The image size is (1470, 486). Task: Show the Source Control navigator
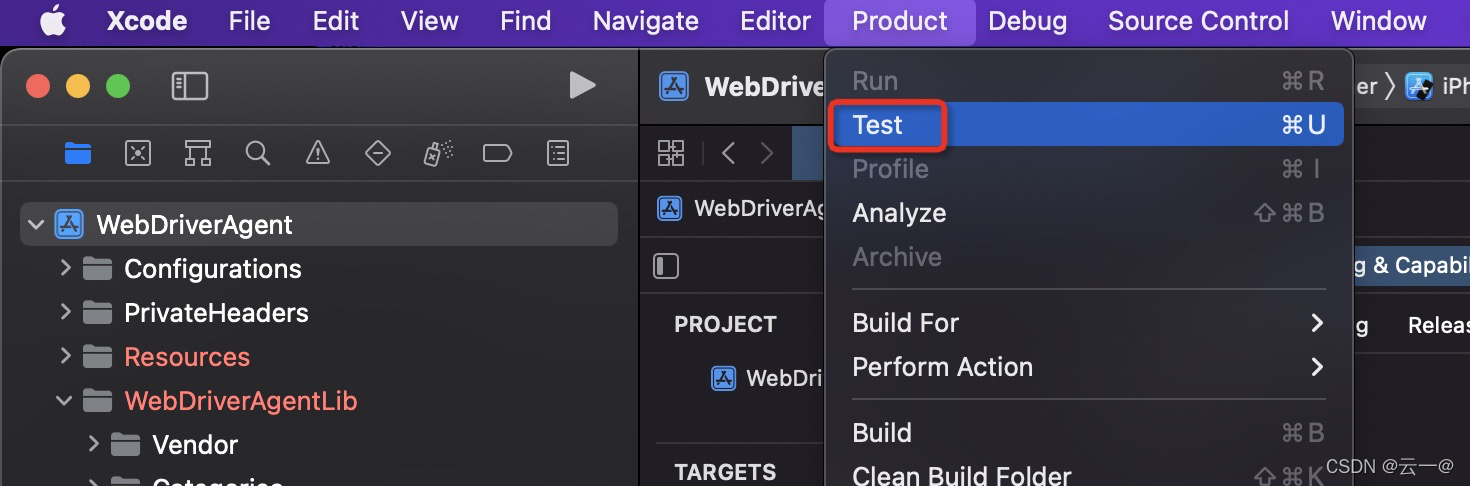(137, 153)
